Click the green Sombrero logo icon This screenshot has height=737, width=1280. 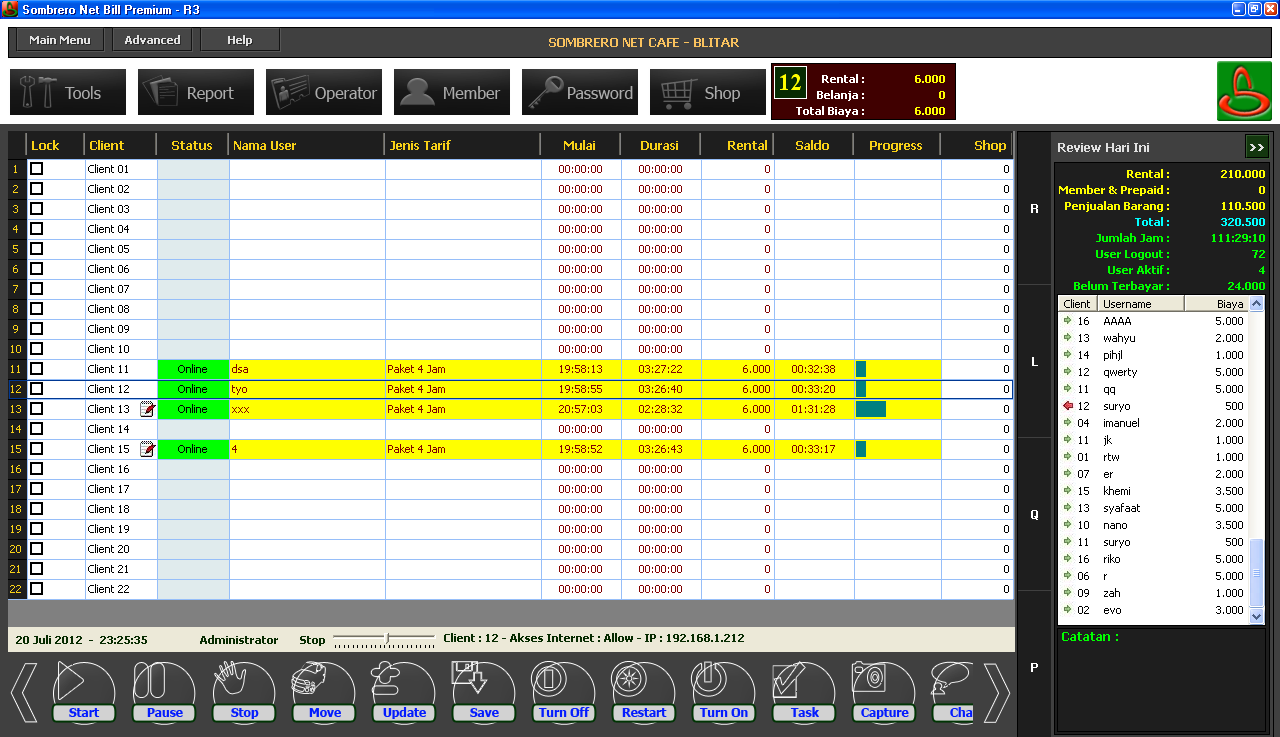coord(1244,92)
